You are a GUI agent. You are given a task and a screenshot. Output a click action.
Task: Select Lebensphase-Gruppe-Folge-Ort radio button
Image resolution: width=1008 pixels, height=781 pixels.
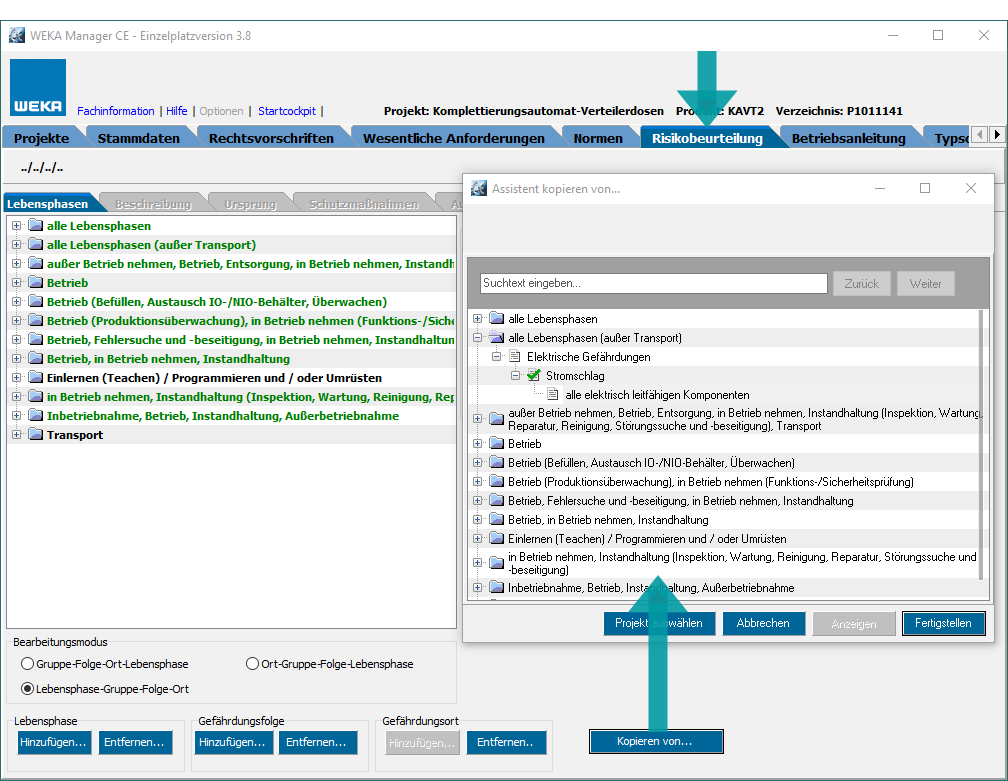(x=27, y=689)
